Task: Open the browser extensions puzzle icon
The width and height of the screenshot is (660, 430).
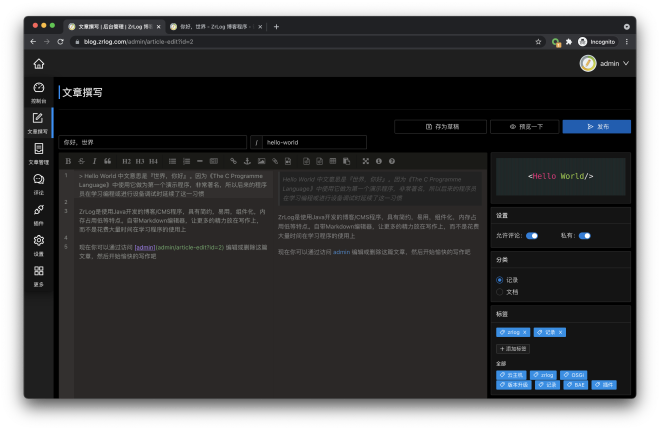Action: (569, 42)
